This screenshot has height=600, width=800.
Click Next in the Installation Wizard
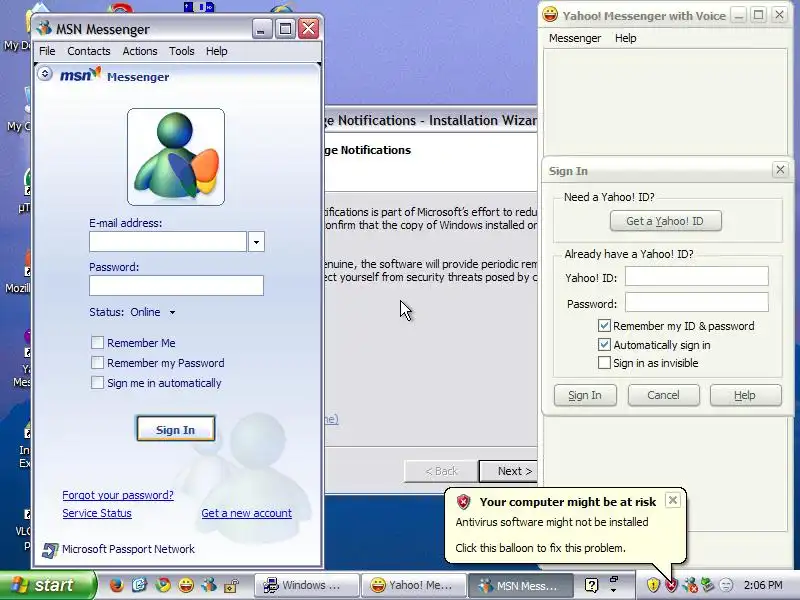tap(508, 471)
